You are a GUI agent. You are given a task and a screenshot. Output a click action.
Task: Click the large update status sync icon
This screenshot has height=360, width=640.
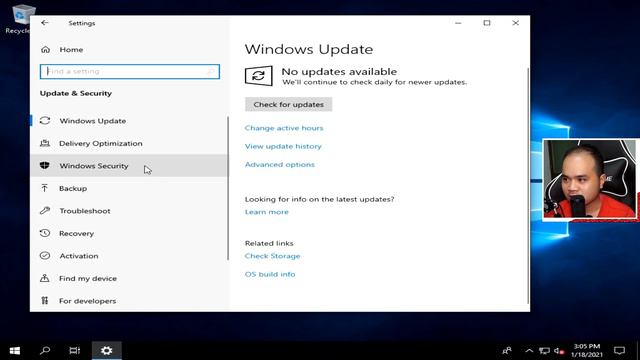tap(258, 76)
